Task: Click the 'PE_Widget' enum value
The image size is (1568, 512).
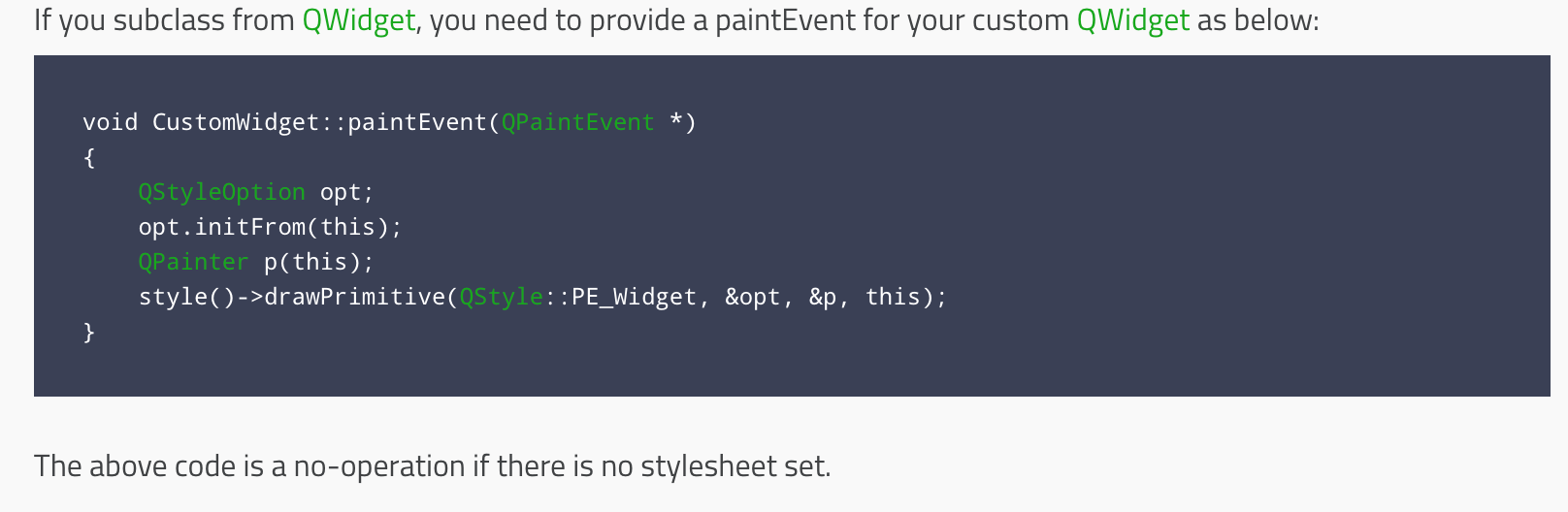Action: tap(634, 297)
